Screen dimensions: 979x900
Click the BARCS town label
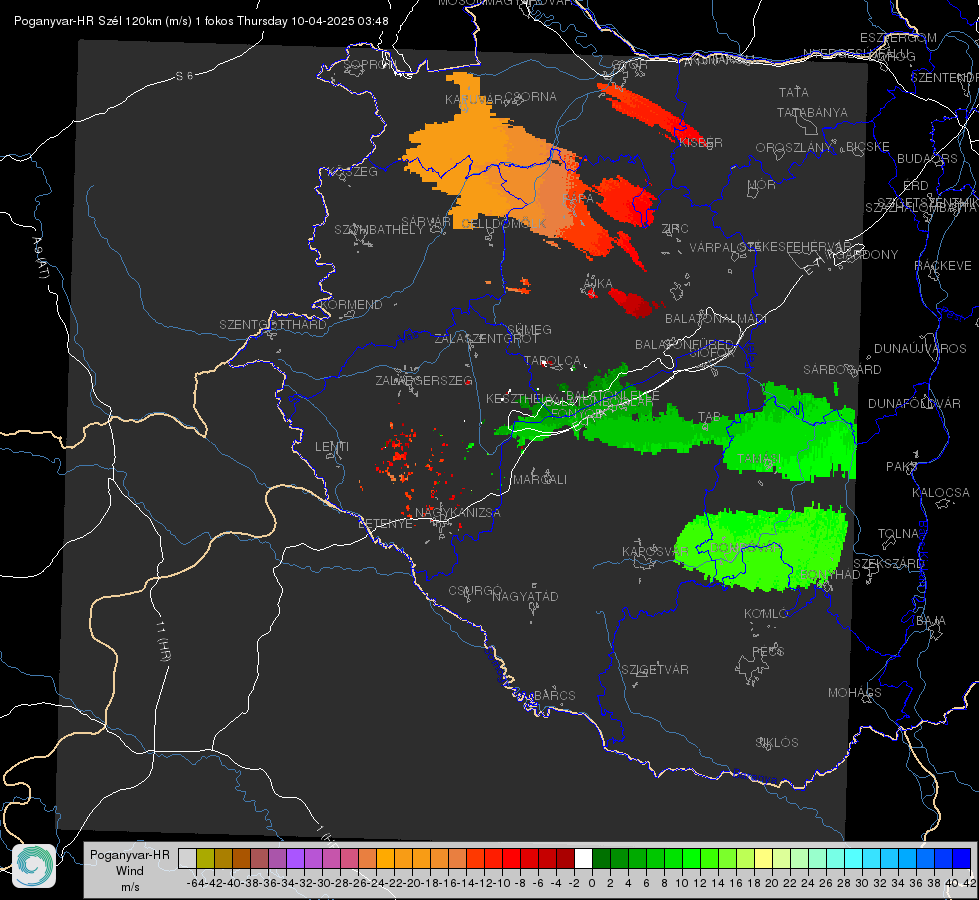554,695
